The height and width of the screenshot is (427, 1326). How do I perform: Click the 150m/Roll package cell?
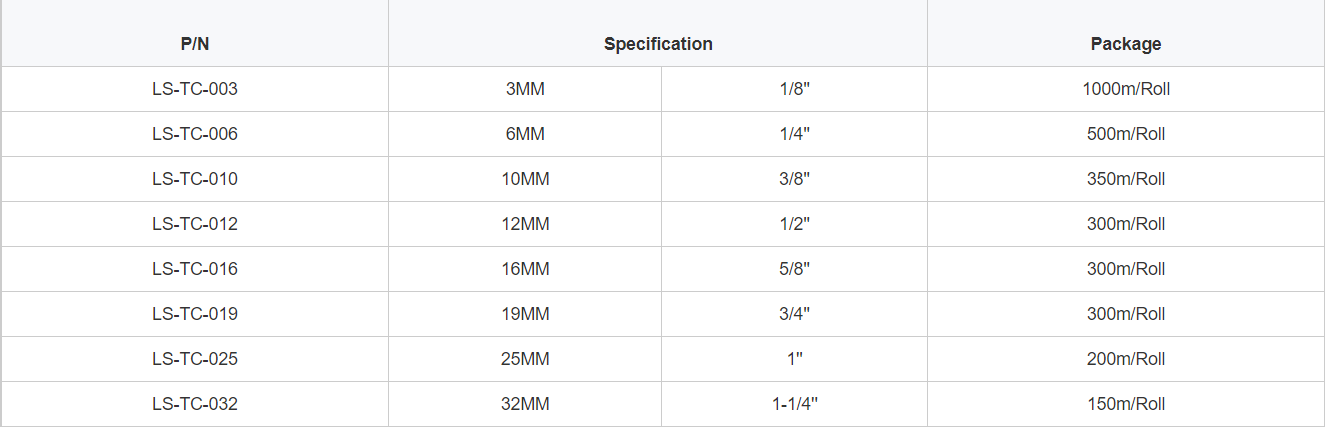coord(1126,404)
